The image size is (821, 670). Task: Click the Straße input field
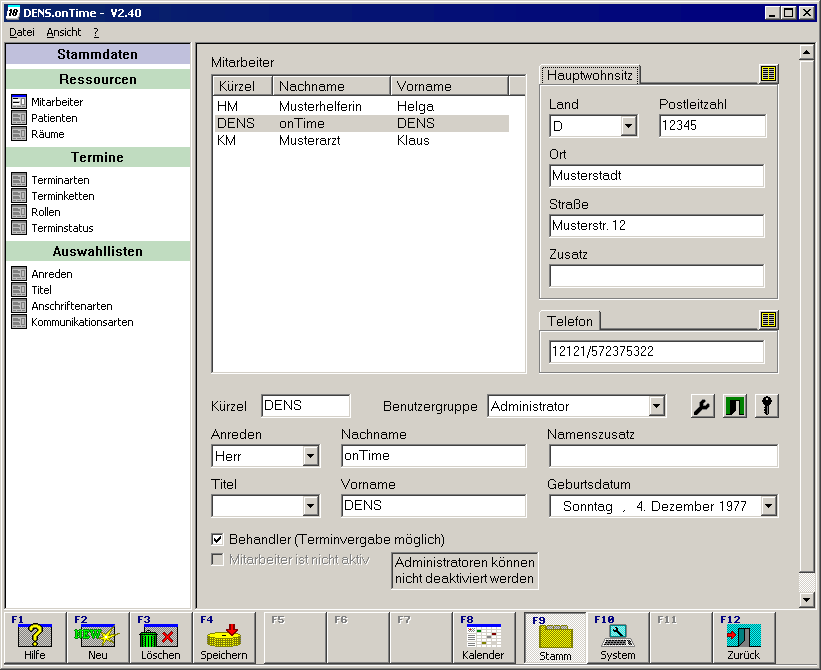[x=657, y=226]
